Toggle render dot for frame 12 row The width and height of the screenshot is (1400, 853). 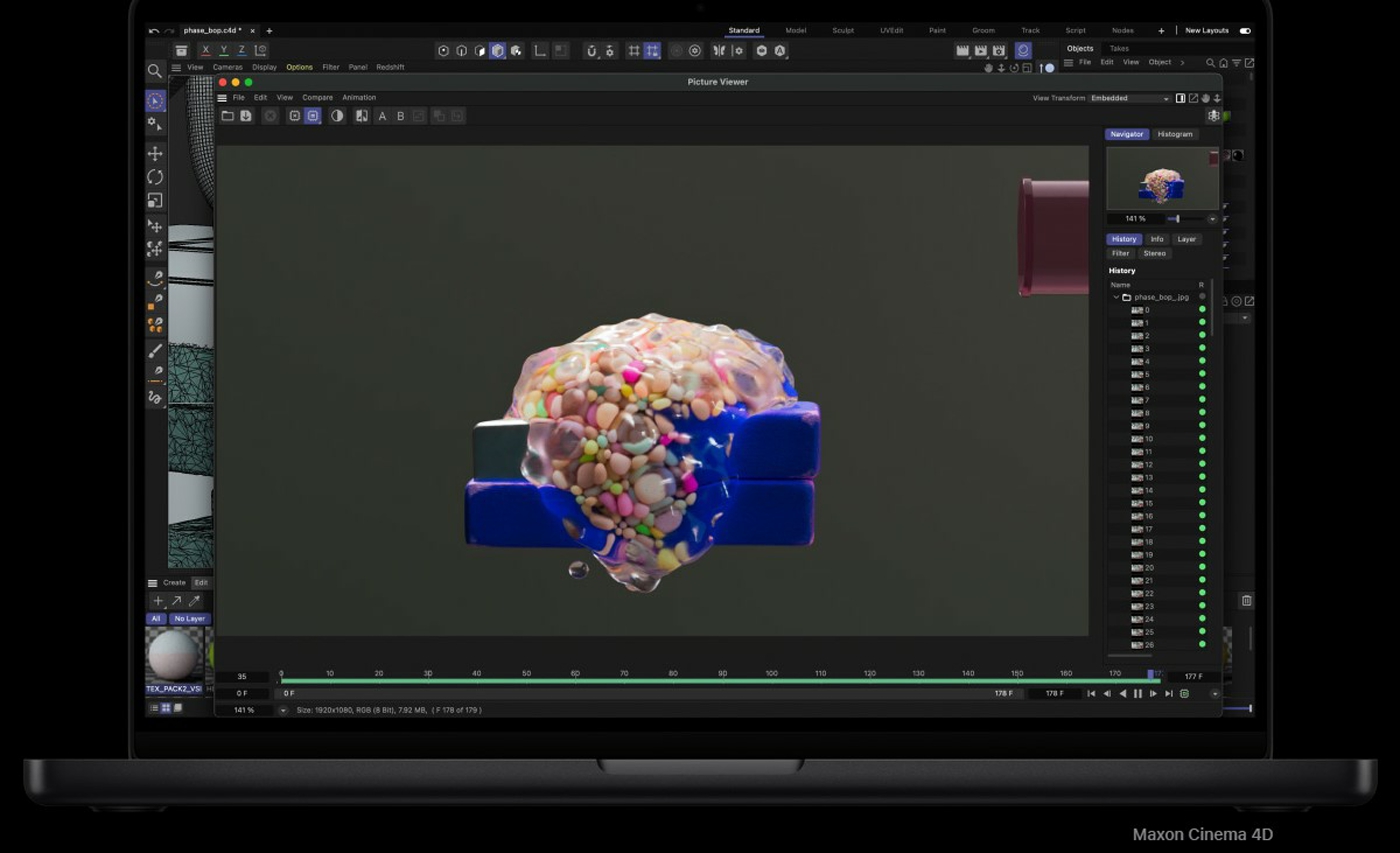[x=1202, y=465]
